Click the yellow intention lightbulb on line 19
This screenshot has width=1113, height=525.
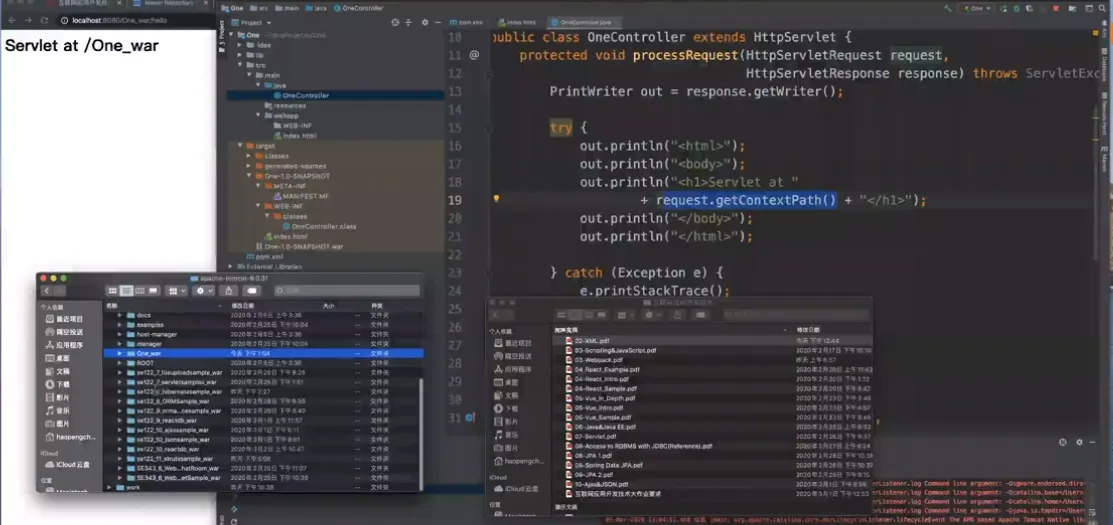(496, 199)
